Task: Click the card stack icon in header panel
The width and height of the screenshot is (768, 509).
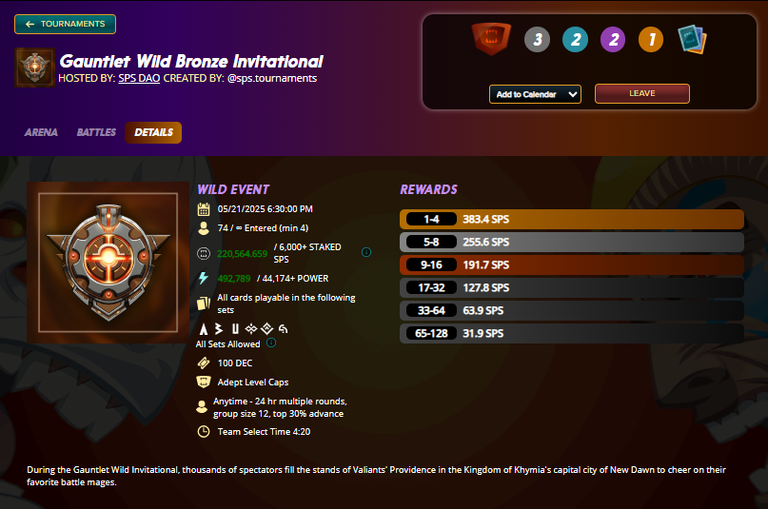Action: (x=692, y=39)
